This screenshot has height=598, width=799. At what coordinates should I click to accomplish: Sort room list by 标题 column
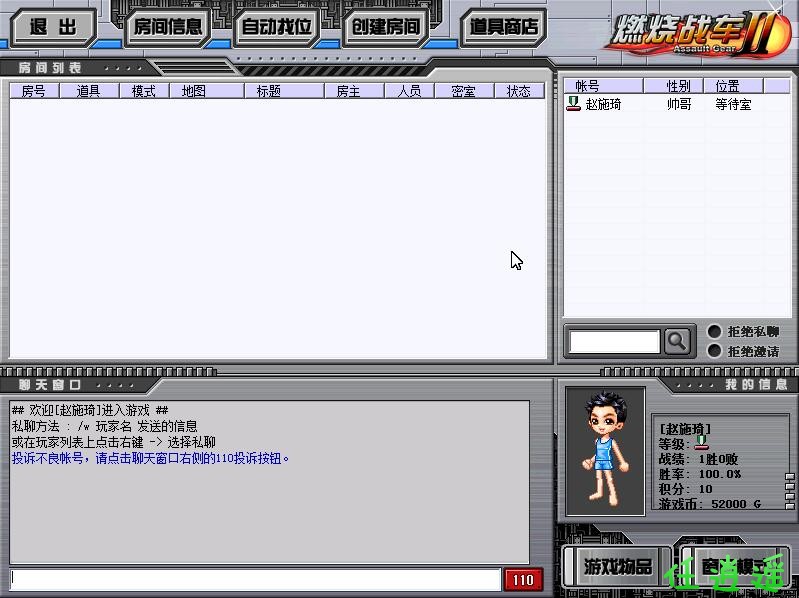pyautogui.click(x=284, y=91)
